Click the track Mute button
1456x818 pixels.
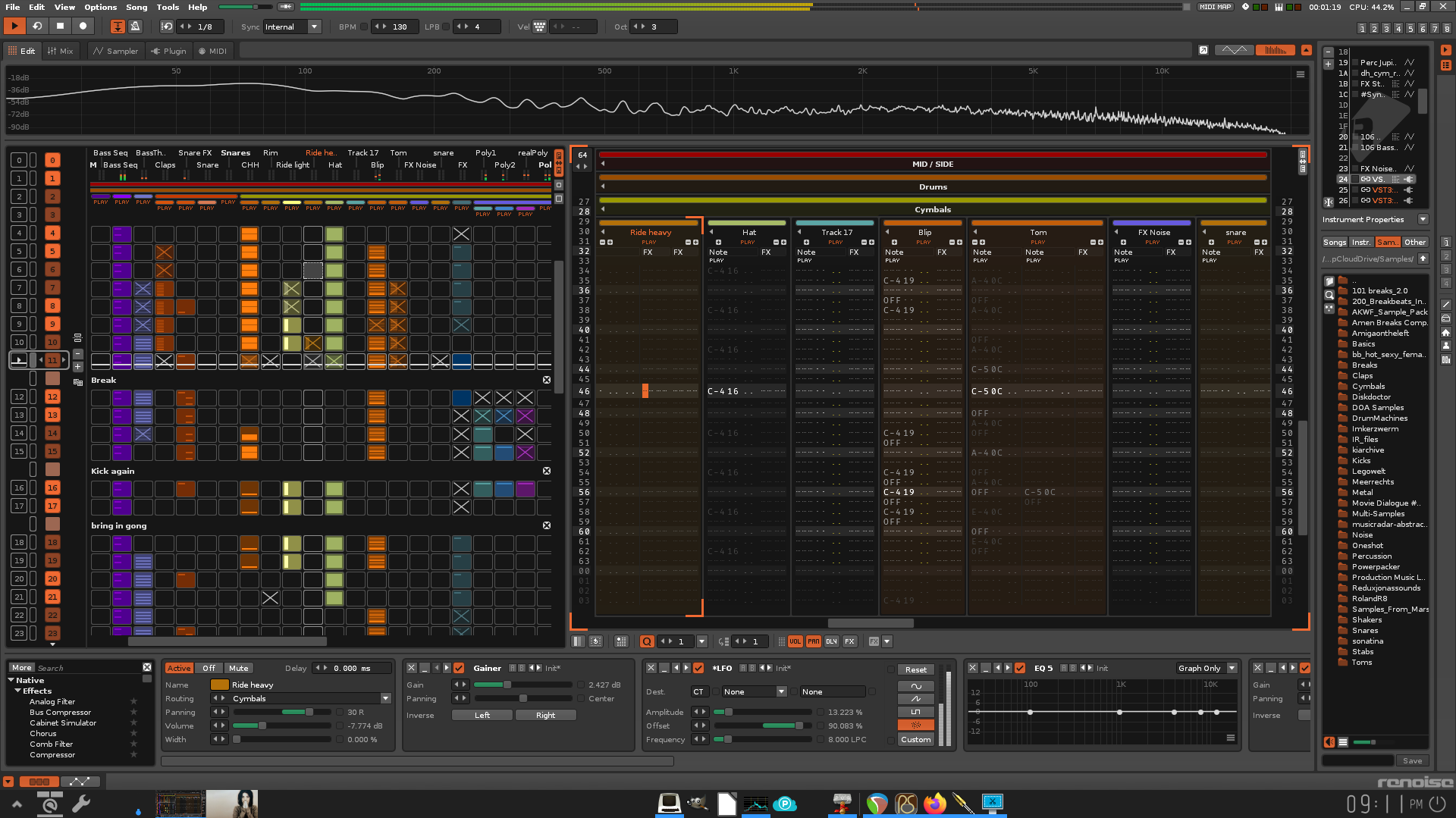(239, 668)
